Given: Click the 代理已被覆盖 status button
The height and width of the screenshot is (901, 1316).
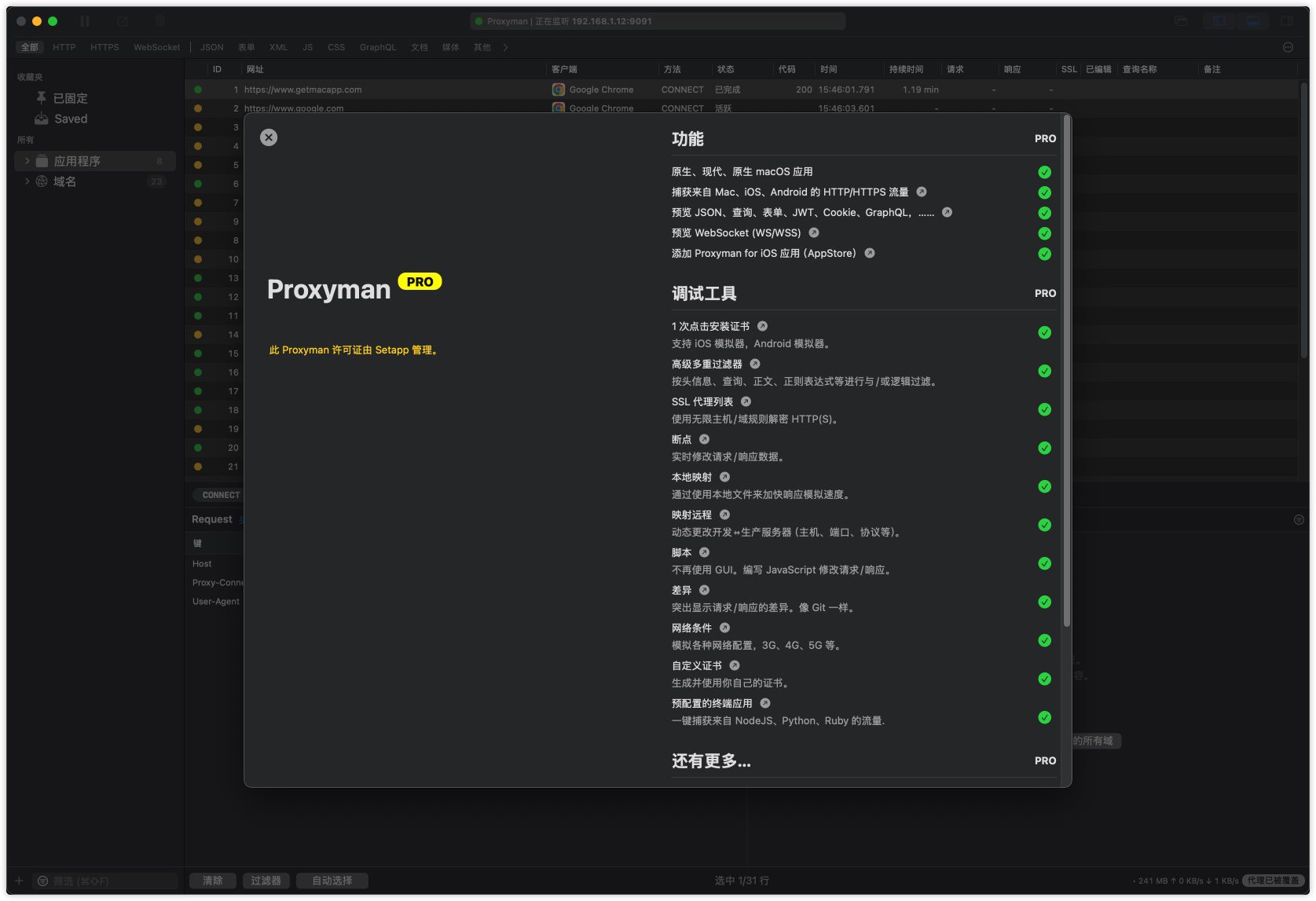Looking at the screenshot, I should pyautogui.click(x=1274, y=881).
